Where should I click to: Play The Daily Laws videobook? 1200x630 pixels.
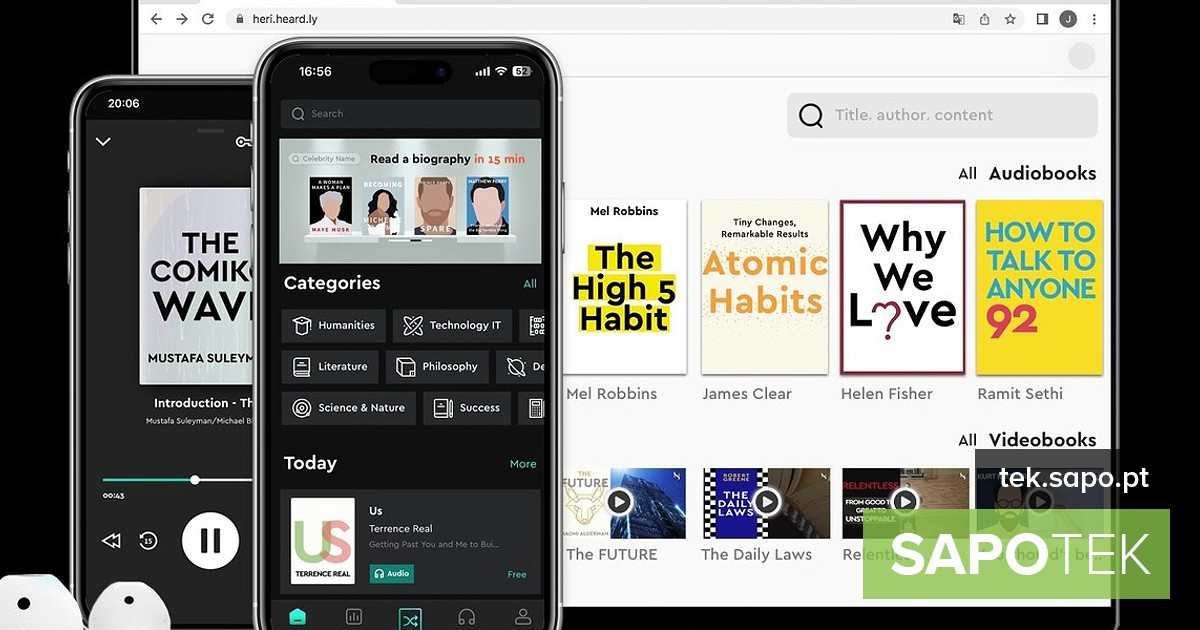[767, 501]
